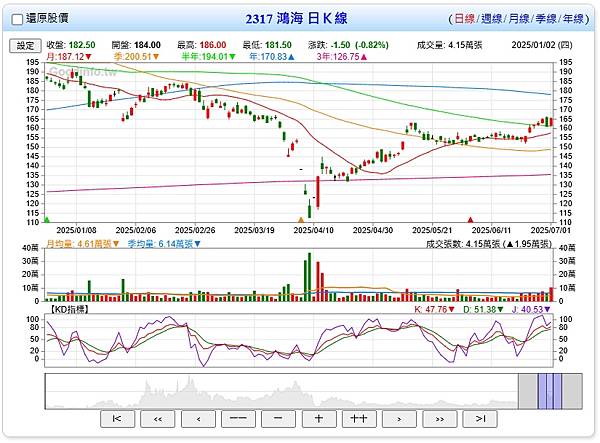
Task: Click the 半年:194.01 half-year average label
Action: [x=209, y=57]
